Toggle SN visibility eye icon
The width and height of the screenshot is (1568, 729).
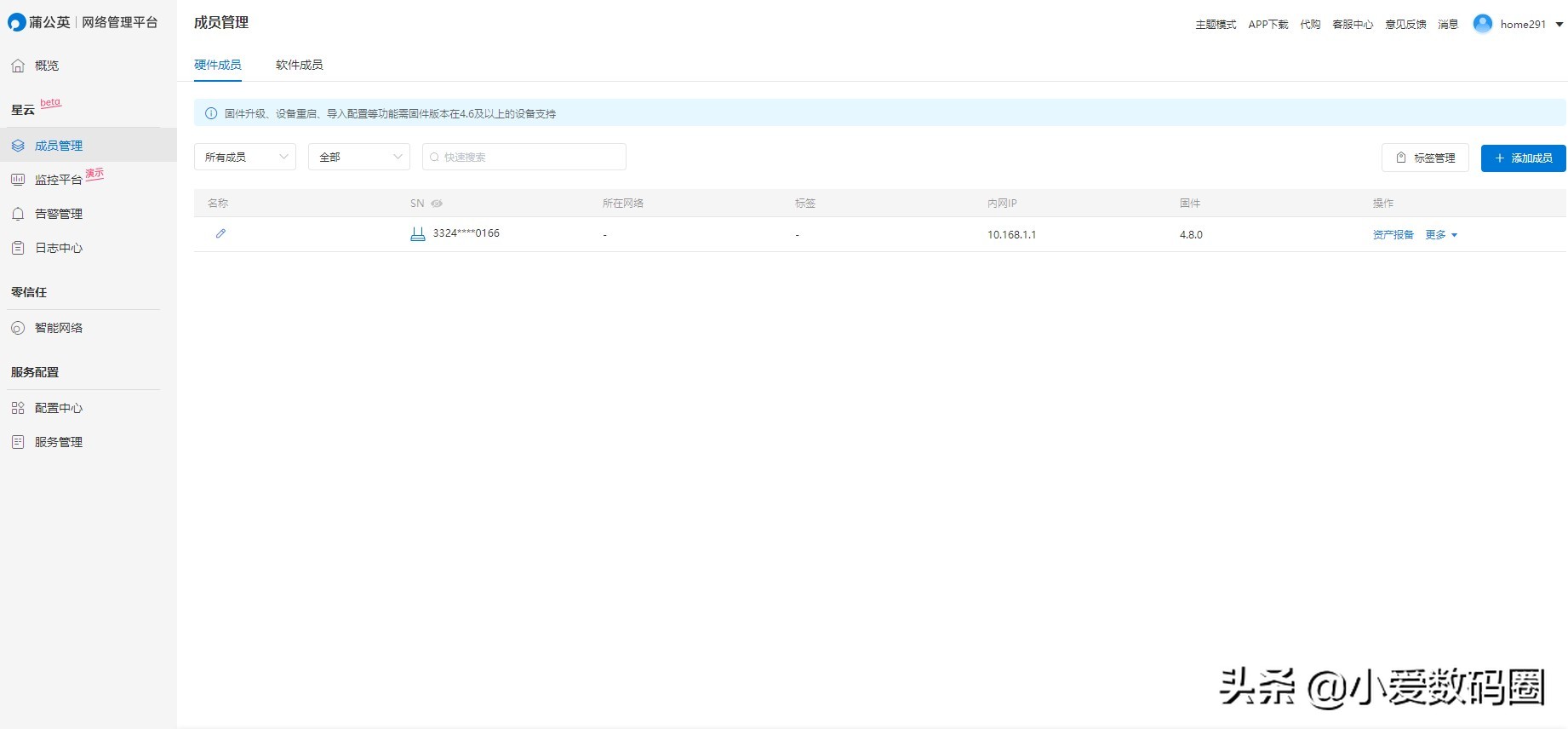[437, 204]
